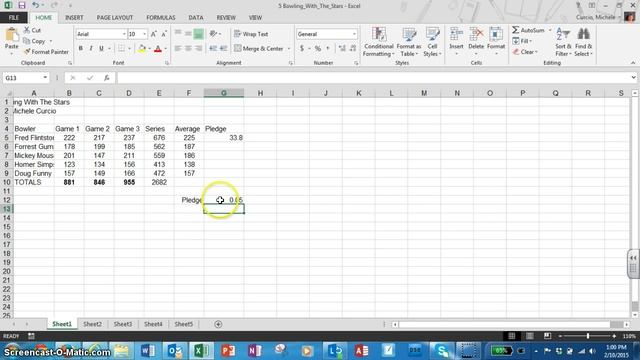
Task: Align text left
Action: point(178,49)
